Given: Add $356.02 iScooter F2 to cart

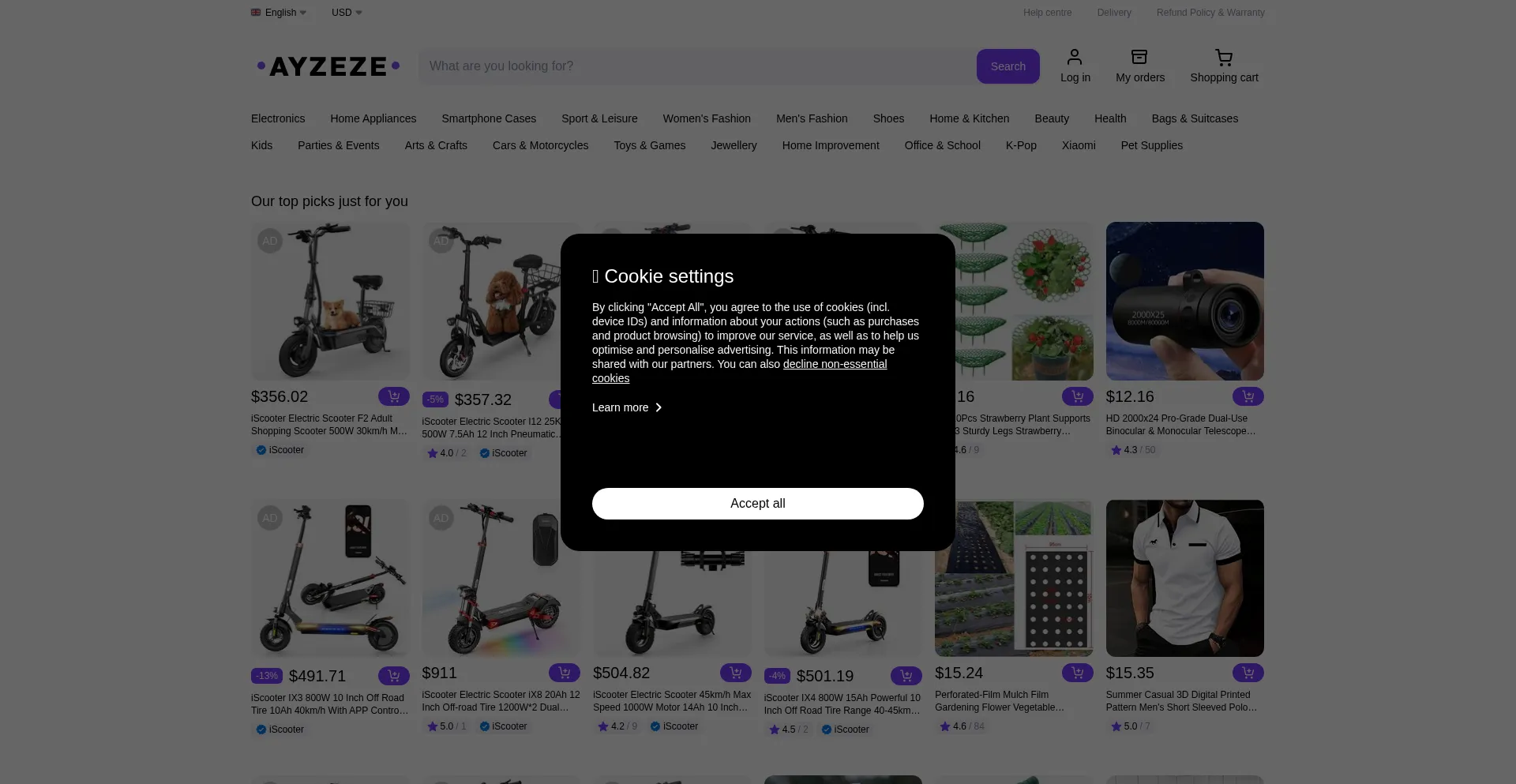Looking at the screenshot, I should pyautogui.click(x=393, y=396).
